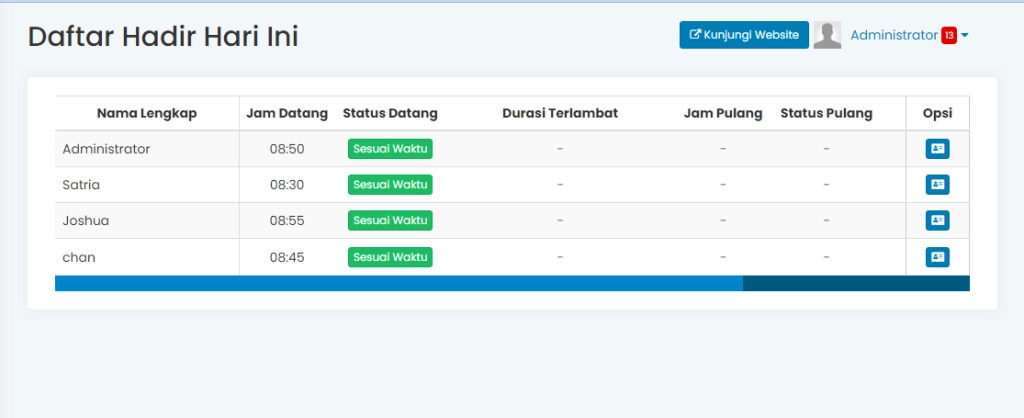This screenshot has height=418, width=1024.
Task: Click the Durasi Terlambat column header
Action: pyautogui.click(x=560, y=113)
